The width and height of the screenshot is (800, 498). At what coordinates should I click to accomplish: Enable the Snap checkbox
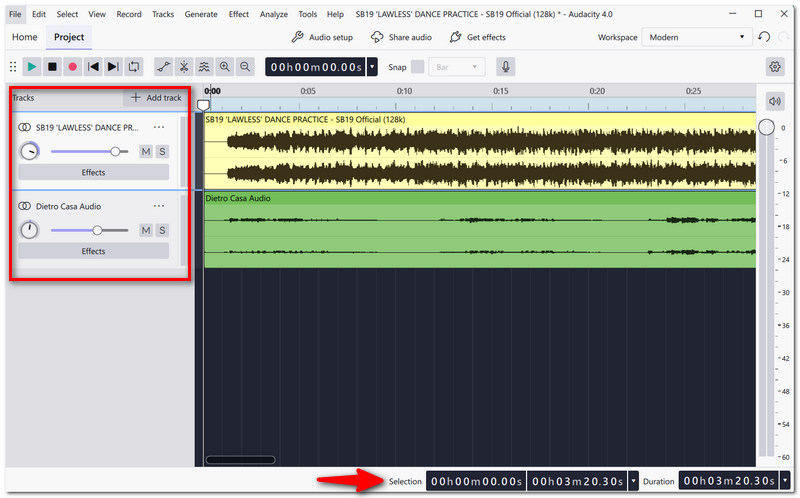coord(417,67)
